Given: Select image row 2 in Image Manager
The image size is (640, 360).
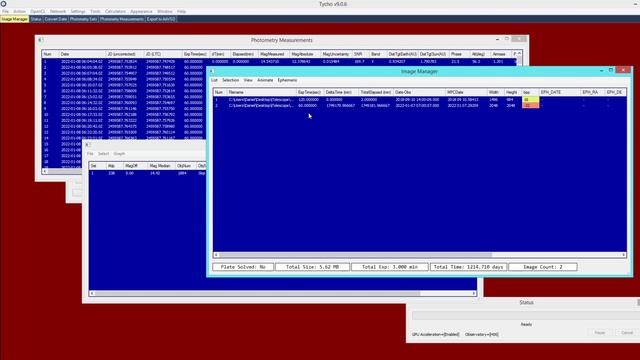Looking at the screenshot, I should (420, 105).
